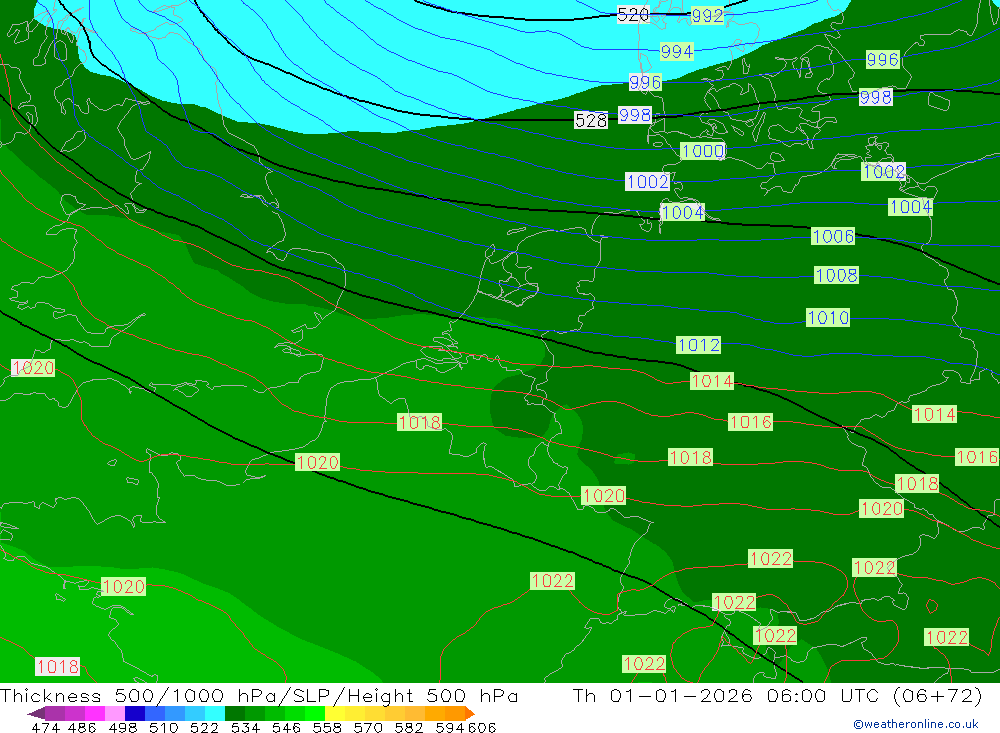Viewport: 1000px width, 733px height.
Task: Click the legend value 546
Action: tap(286, 727)
